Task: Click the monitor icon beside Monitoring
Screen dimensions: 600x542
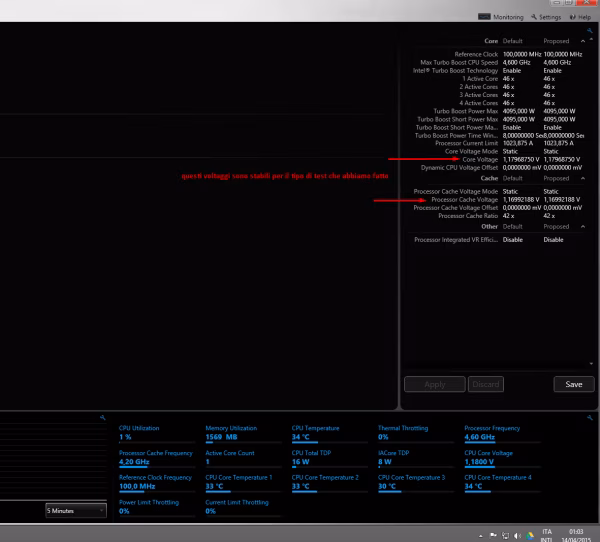Action: point(484,16)
